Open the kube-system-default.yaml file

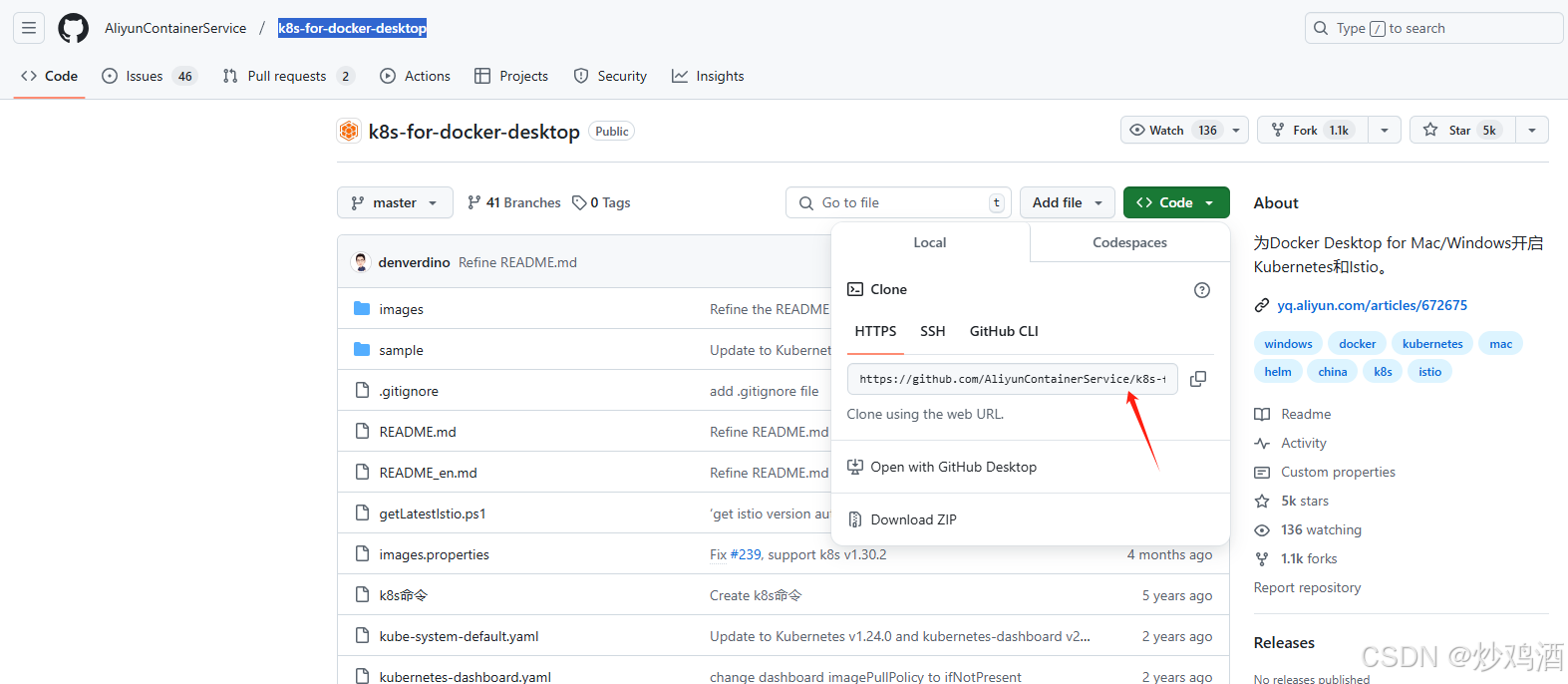[x=459, y=636]
